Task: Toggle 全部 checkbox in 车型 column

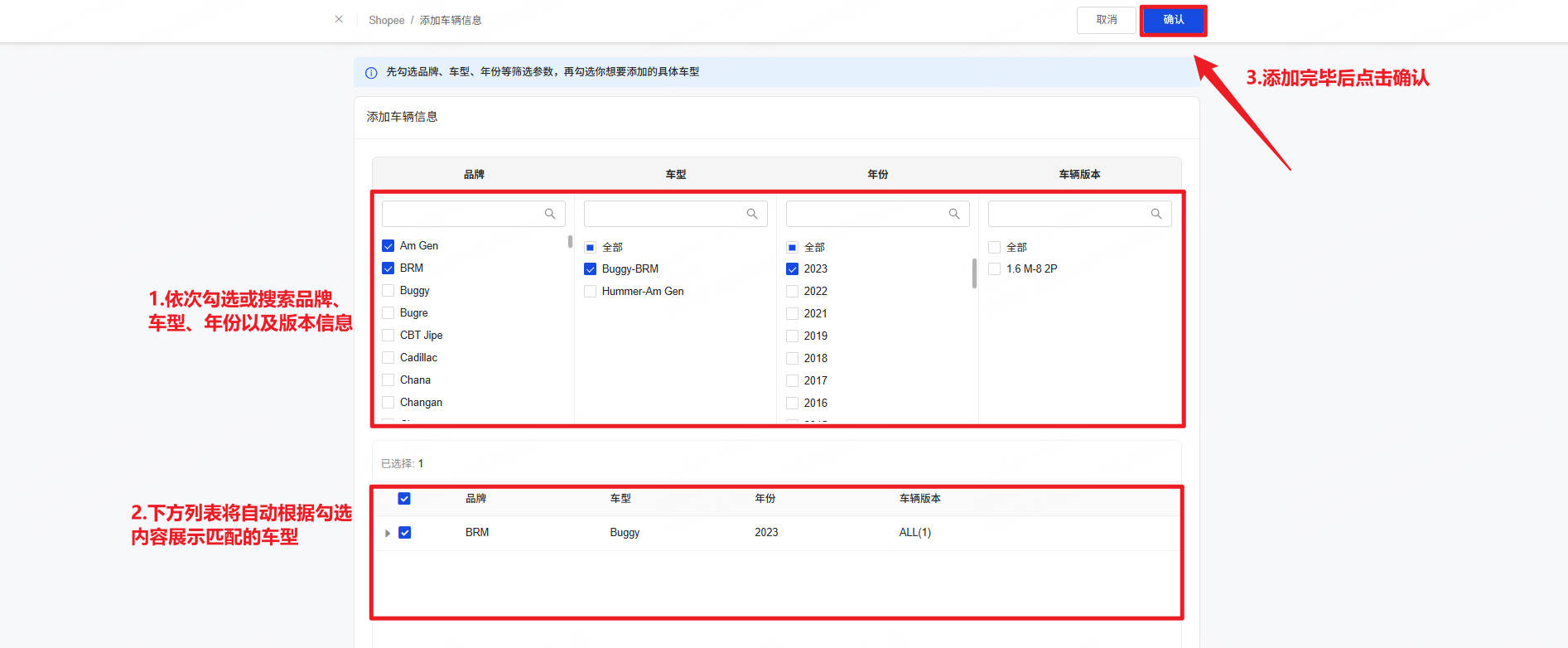Action: point(590,248)
